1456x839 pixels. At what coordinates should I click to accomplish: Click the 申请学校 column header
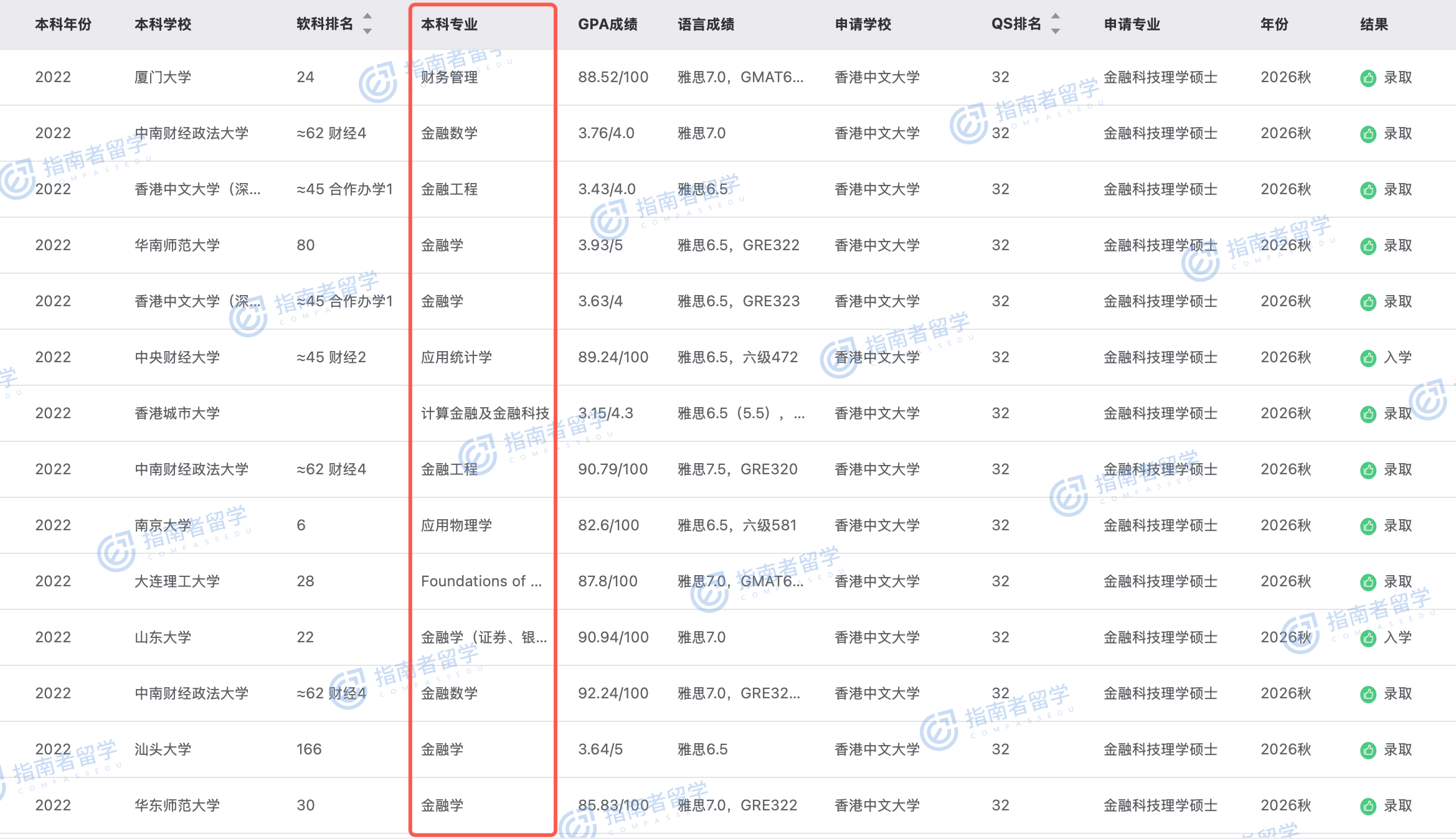863,24
